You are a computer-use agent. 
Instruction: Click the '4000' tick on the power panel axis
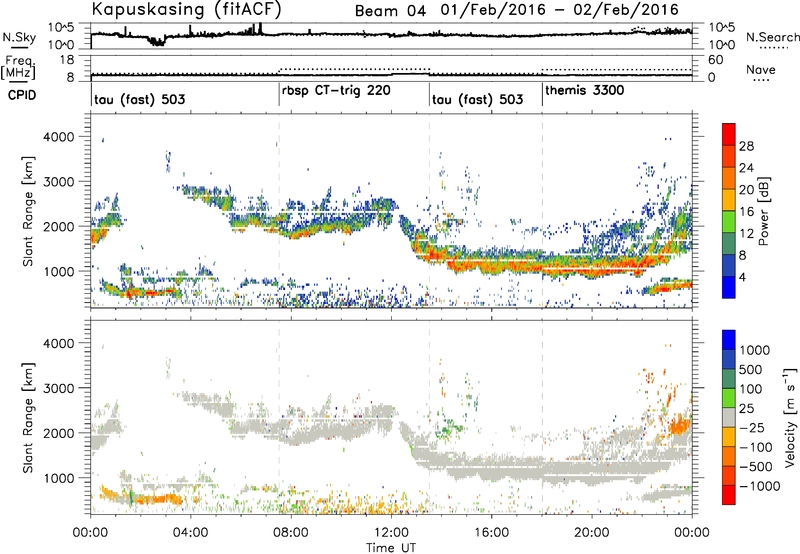(58, 137)
